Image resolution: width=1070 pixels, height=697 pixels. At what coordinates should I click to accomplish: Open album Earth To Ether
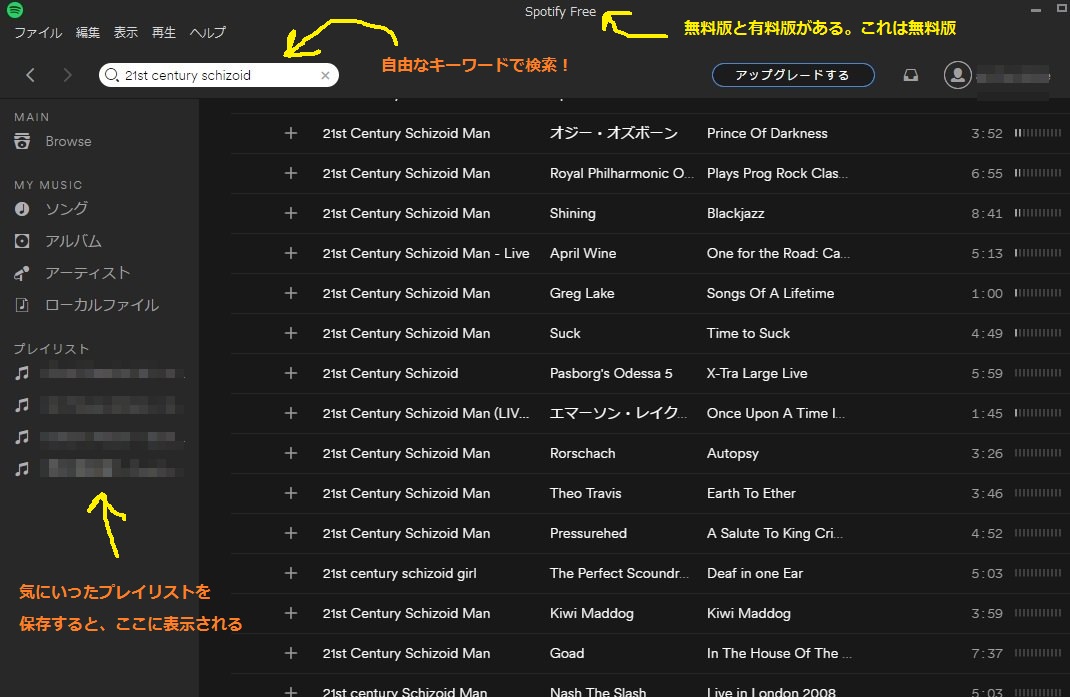pyautogui.click(x=751, y=493)
